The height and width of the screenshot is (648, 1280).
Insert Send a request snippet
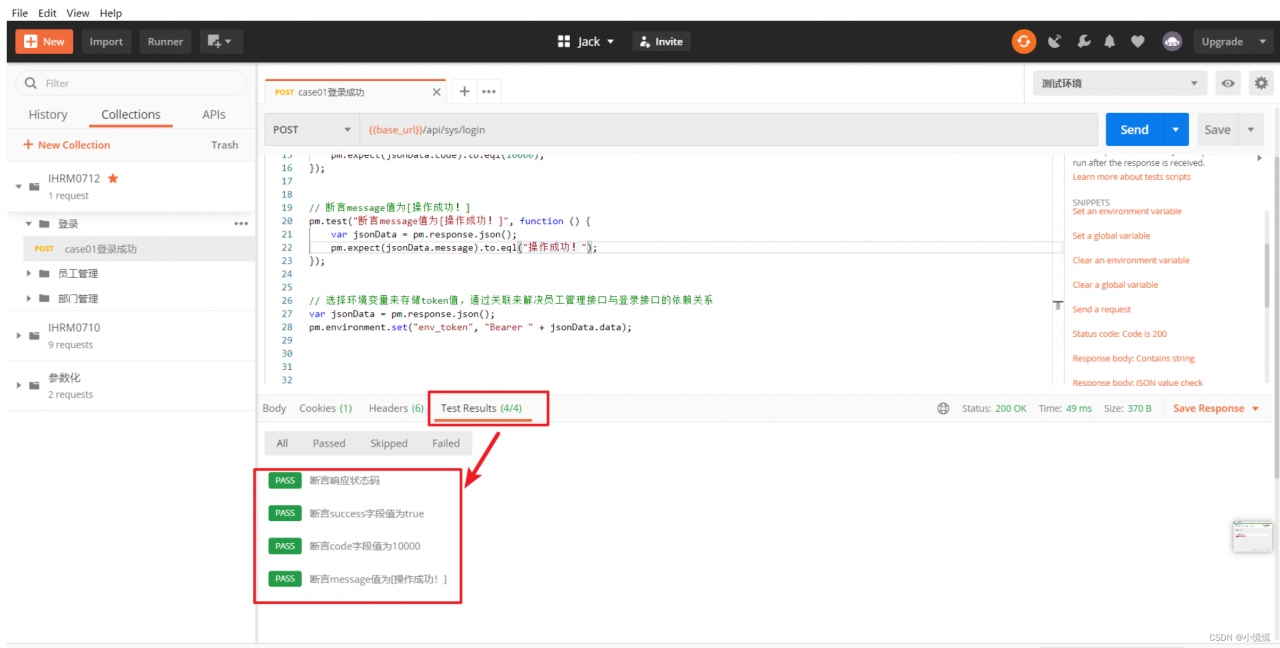(1102, 309)
